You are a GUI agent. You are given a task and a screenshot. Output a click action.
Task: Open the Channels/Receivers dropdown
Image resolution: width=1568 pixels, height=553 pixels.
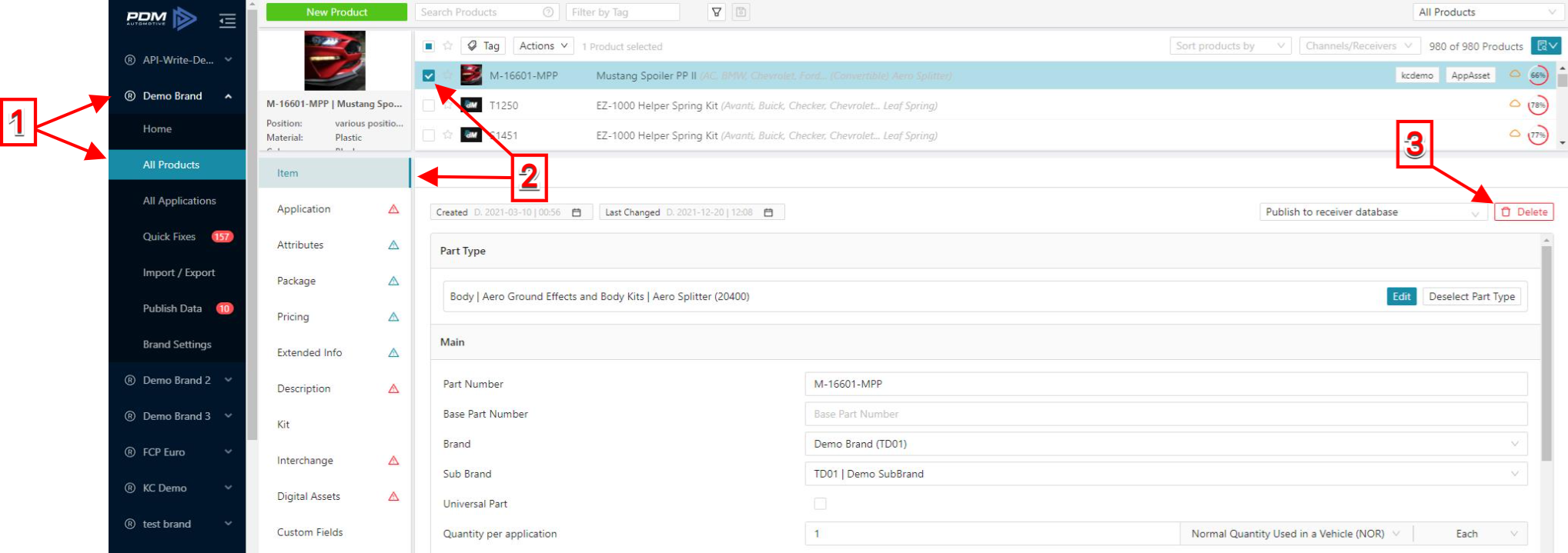(1359, 46)
